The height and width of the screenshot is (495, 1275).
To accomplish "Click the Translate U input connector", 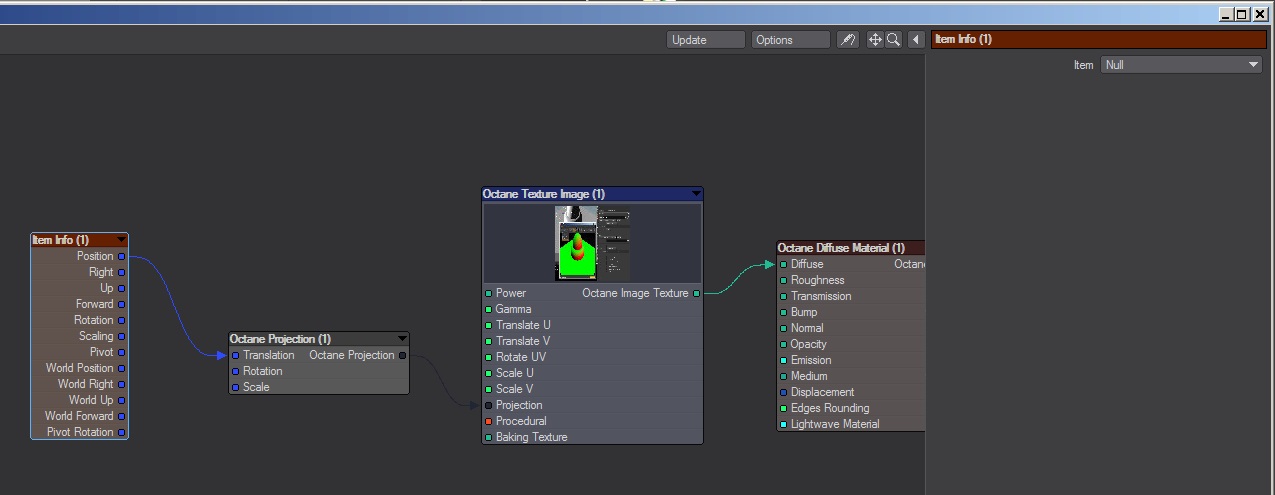I will 489,325.
